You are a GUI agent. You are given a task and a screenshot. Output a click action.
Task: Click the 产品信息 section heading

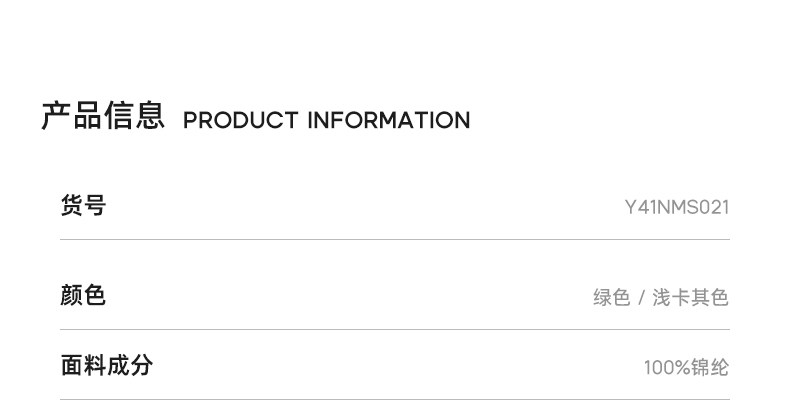point(103,116)
